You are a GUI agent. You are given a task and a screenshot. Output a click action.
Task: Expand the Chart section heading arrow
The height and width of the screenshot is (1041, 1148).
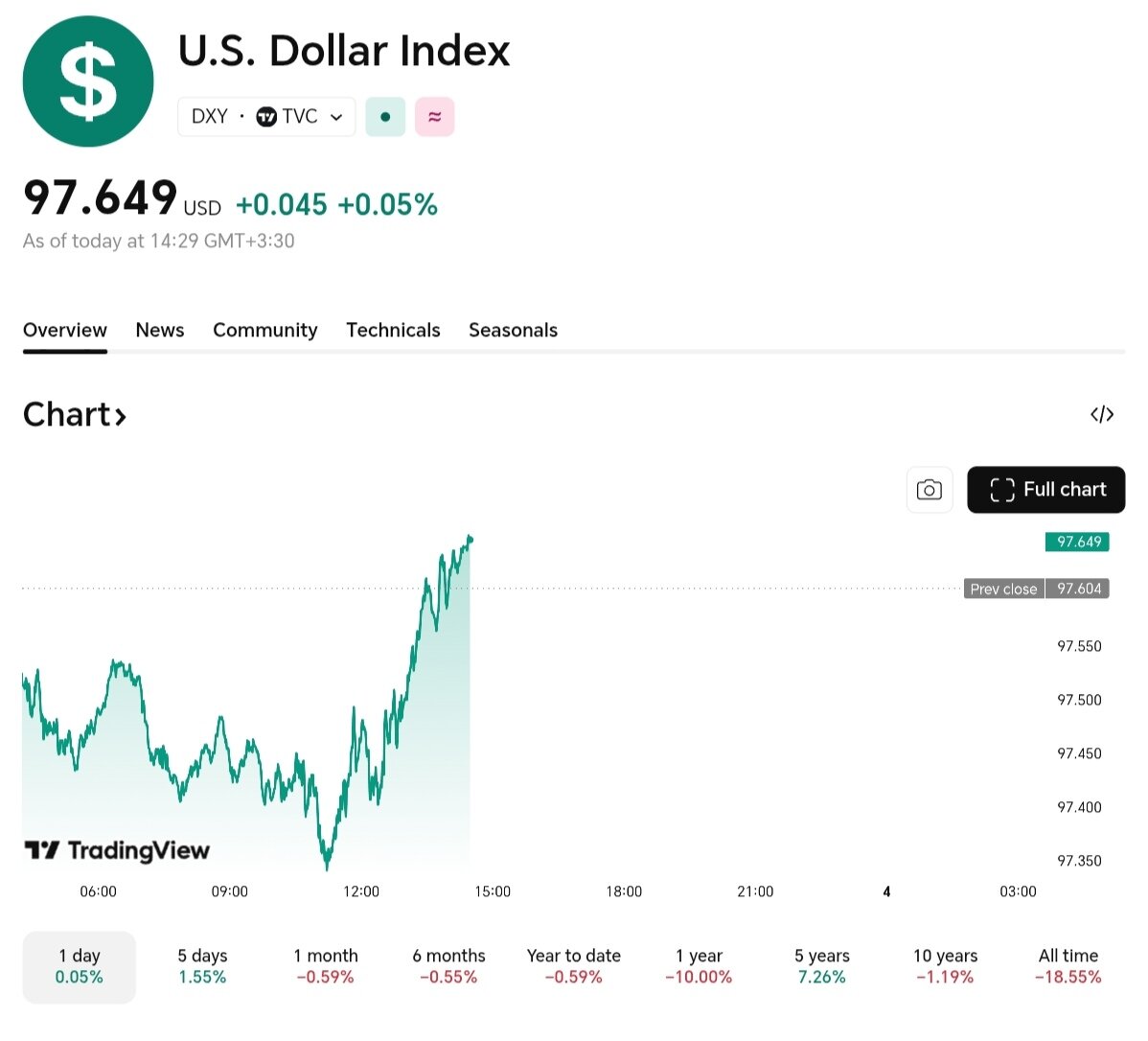pyautogui.click(x=121, y=416)
